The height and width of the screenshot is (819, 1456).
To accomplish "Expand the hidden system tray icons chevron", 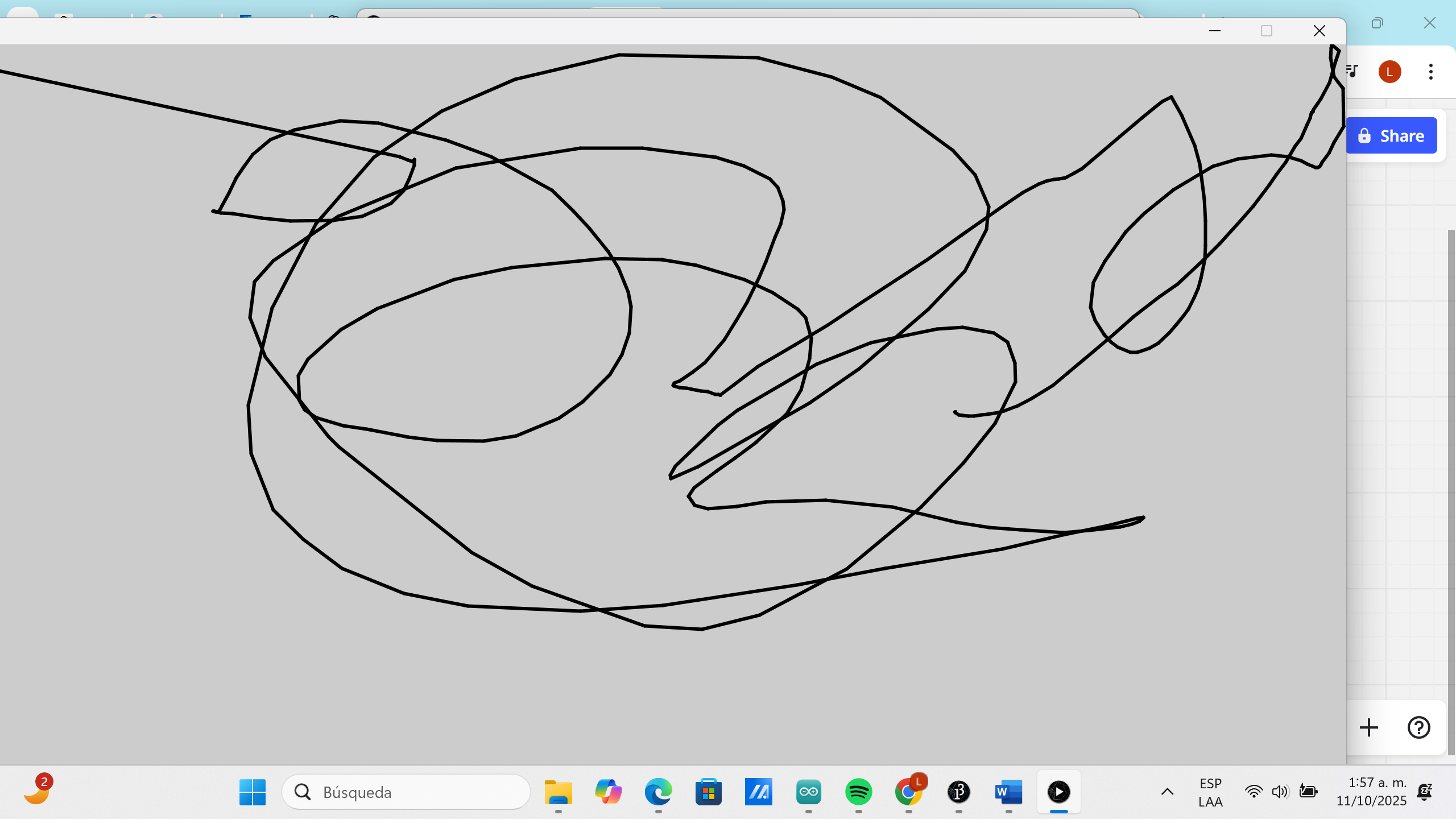I will point(1167,792).
